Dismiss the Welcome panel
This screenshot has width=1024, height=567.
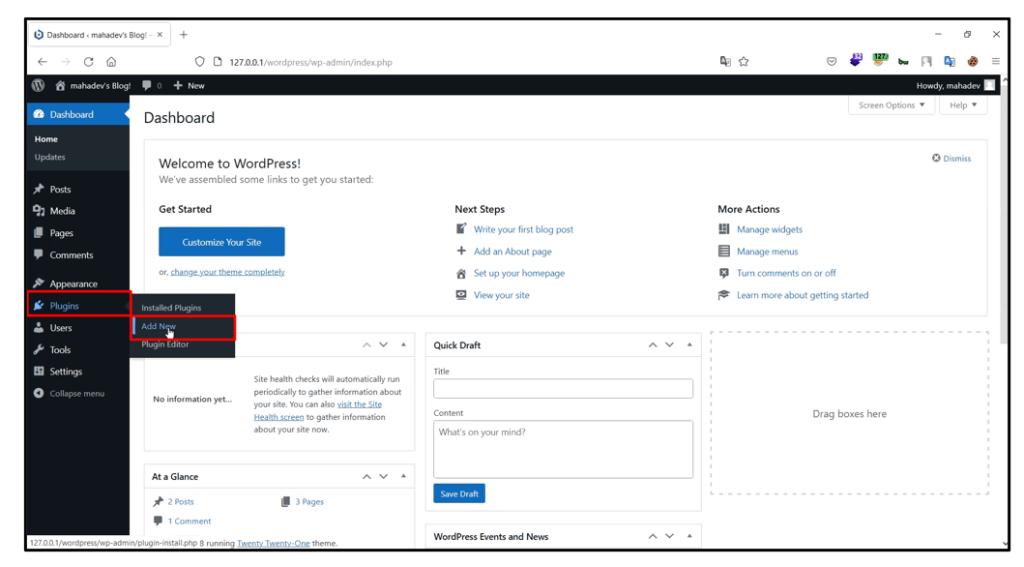[x=952, y=158]
